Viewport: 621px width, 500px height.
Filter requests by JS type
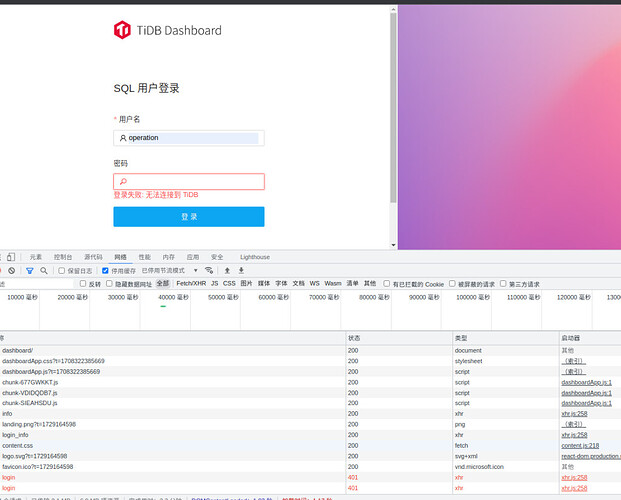[215, 283]
